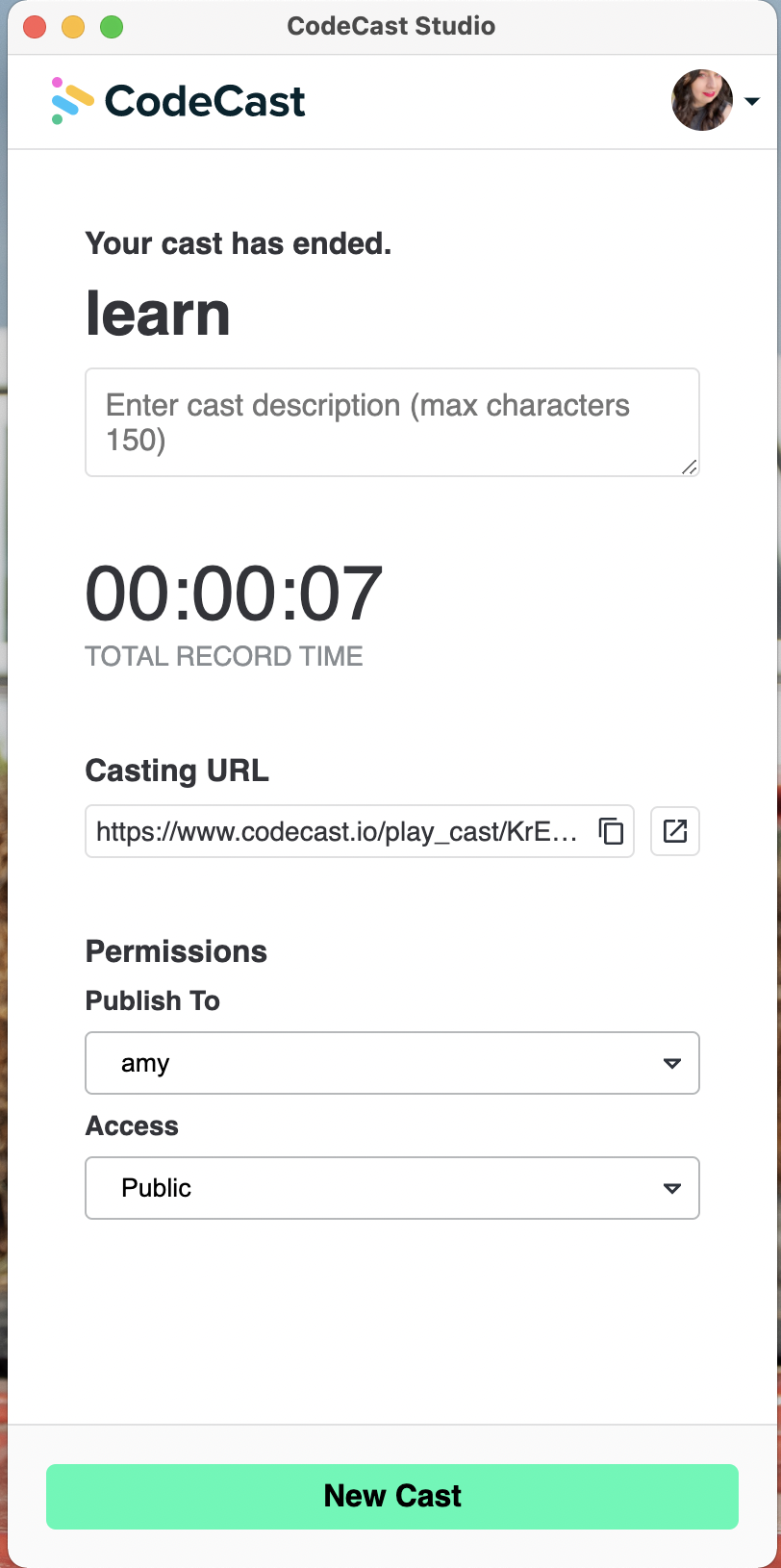Click the TOTAL RECORD TIME label
The image size is (781, 1568).
(224, 656)
